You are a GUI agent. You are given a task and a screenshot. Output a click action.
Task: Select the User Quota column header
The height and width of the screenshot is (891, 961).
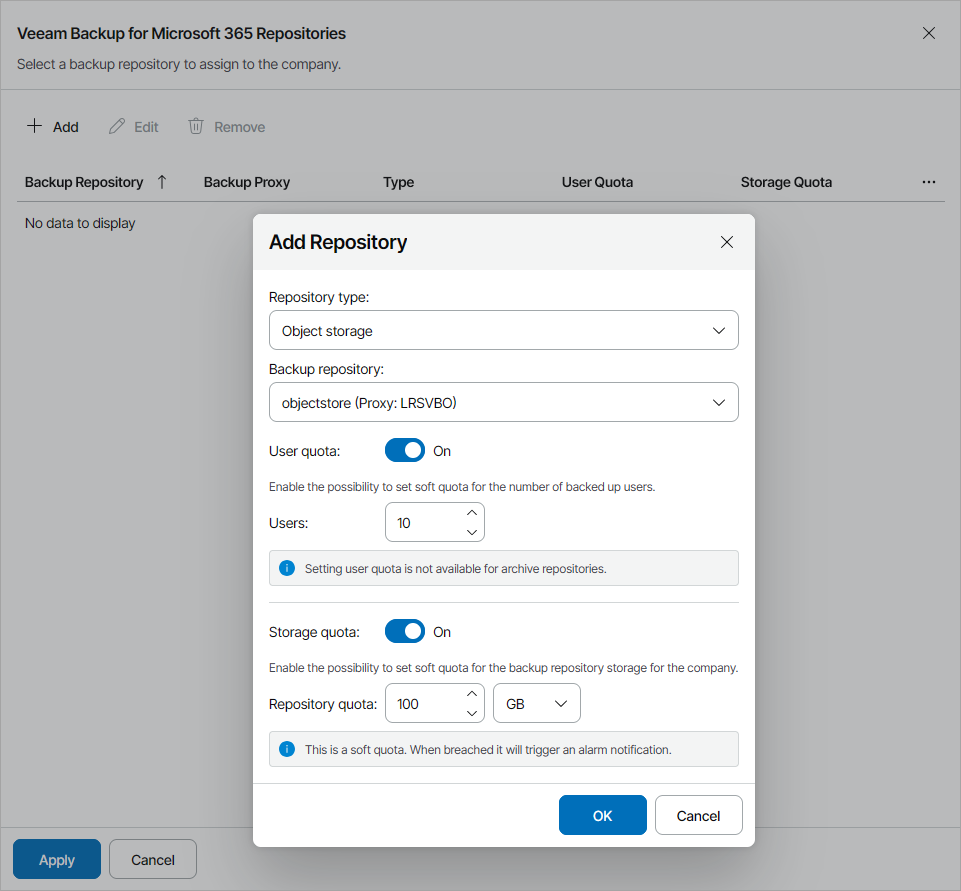[597, 182]
